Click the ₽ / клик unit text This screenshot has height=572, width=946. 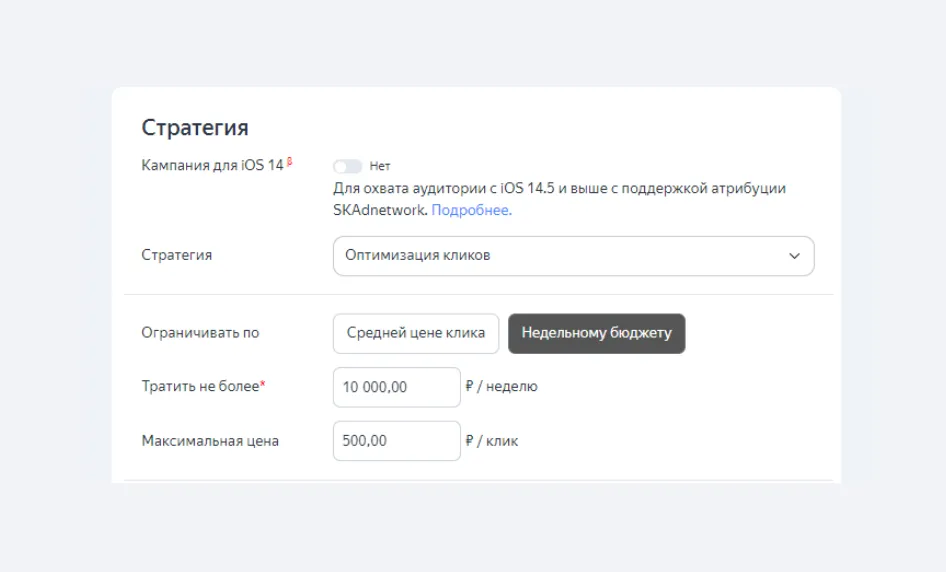(x=492, y=441)
